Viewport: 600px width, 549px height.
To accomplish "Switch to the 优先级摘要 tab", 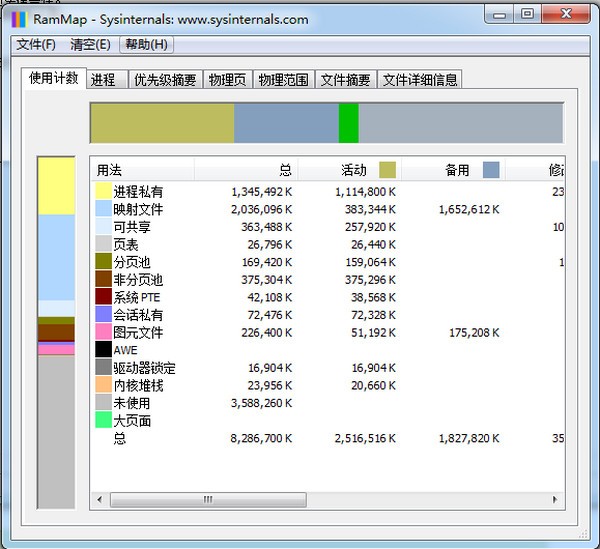I will point(166,80).
